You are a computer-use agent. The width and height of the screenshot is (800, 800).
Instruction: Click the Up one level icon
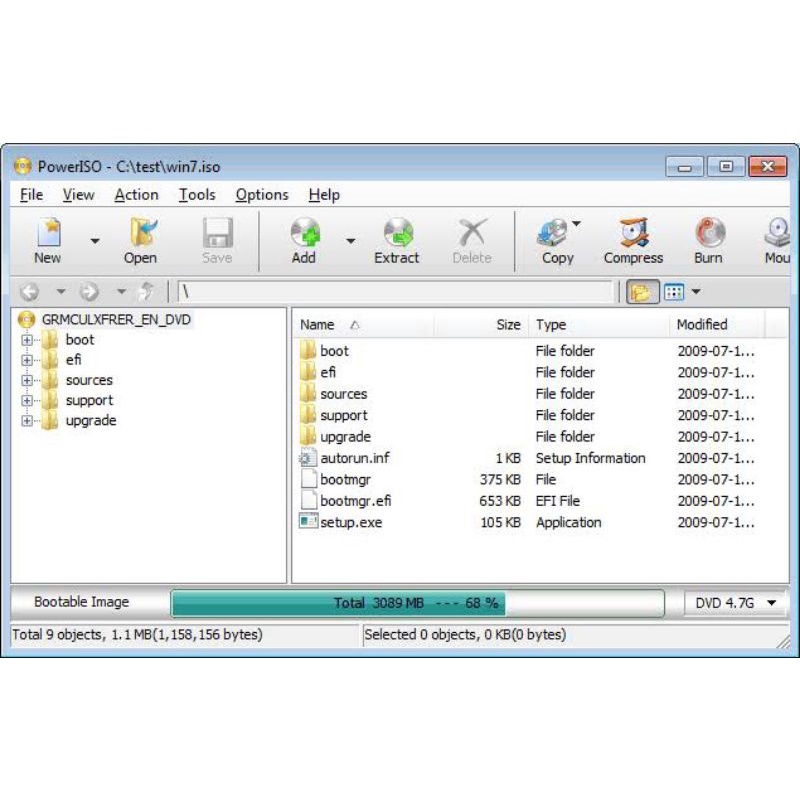pos(147,291)
